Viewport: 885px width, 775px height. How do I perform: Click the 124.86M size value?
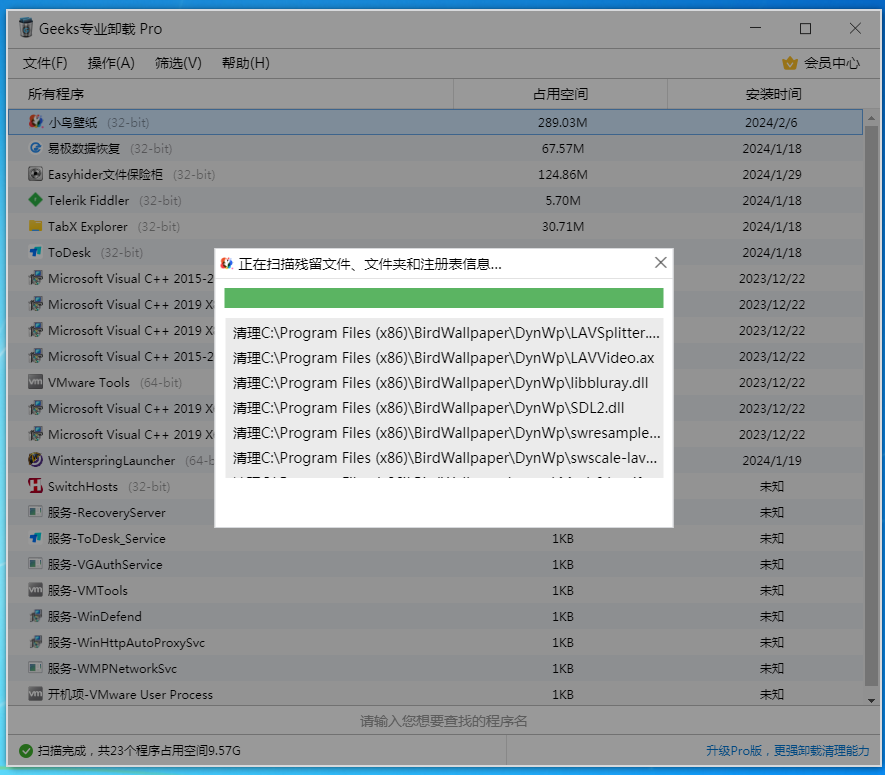562,174
